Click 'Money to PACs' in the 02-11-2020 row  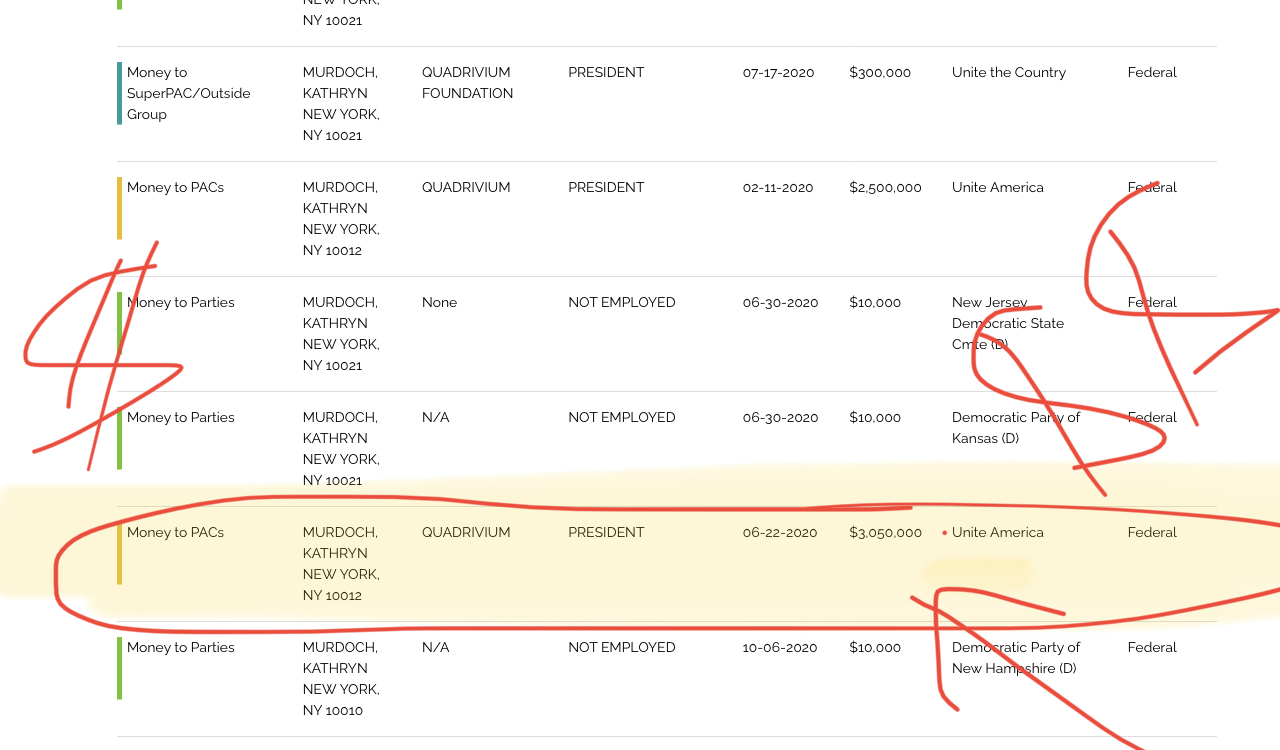coord(175,187)
